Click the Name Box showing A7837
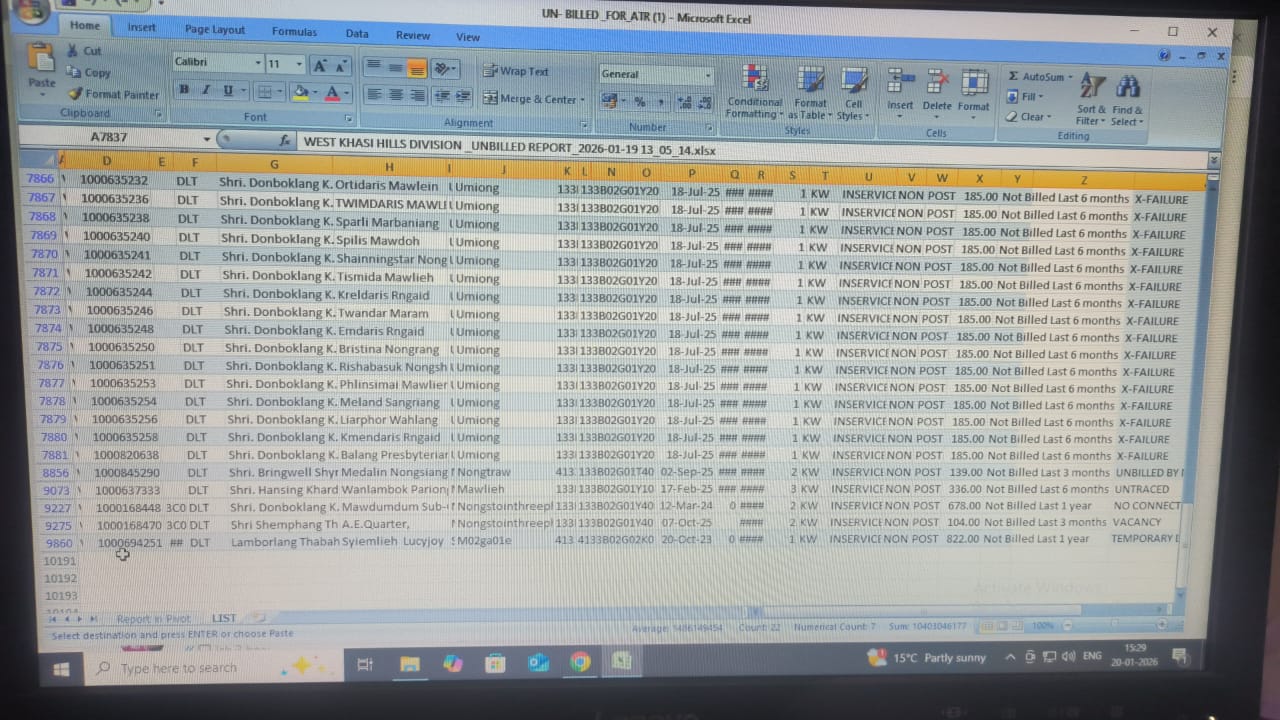 [108, 137]
